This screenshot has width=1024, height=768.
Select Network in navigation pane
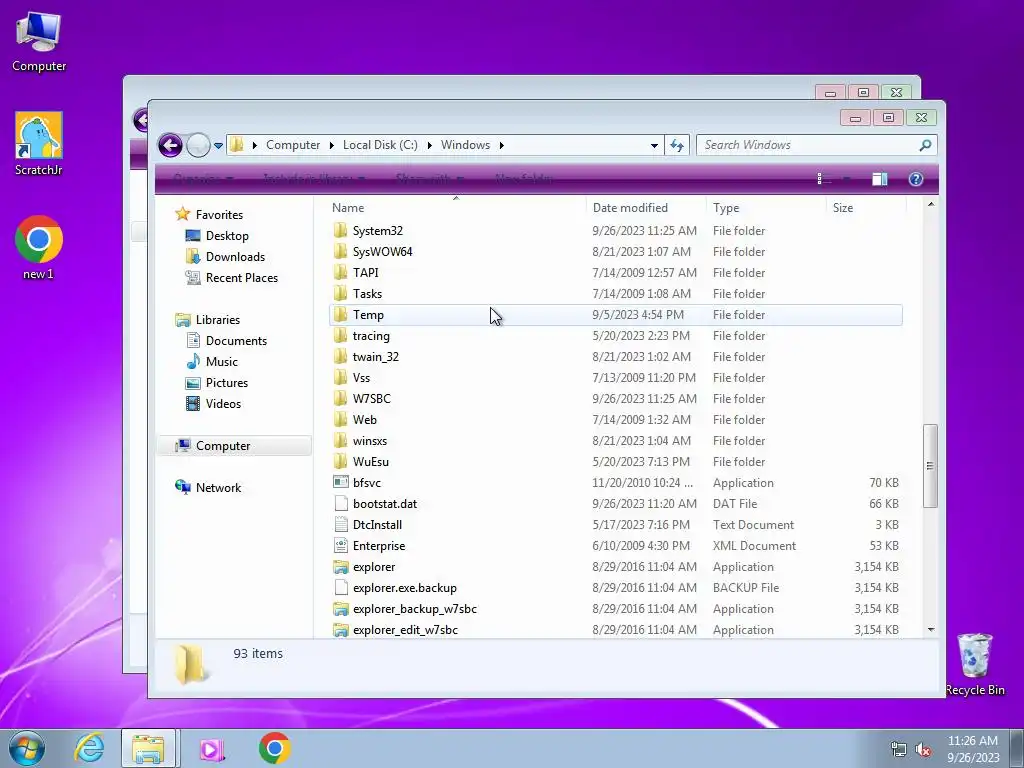(x=218, y=488)
